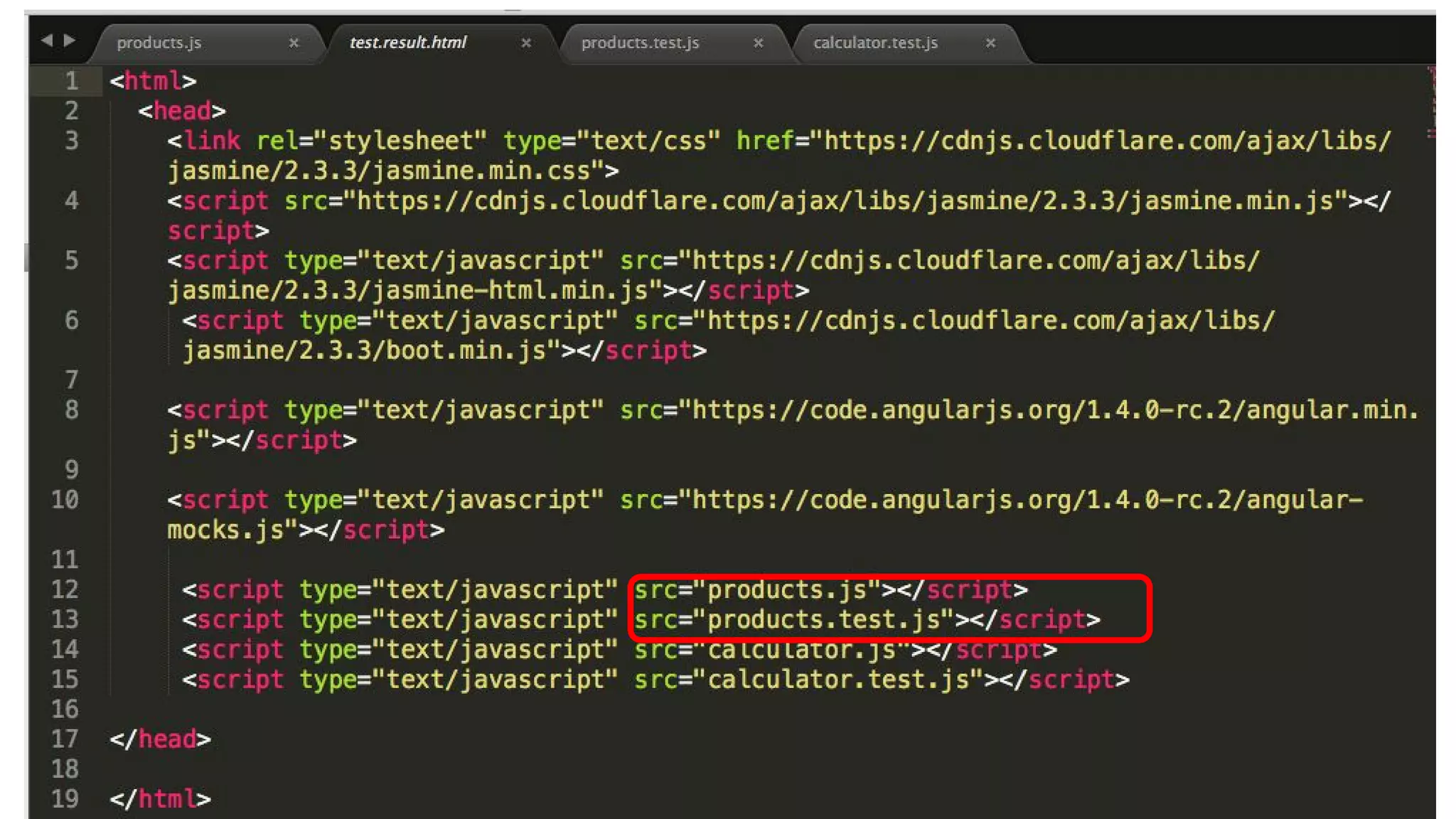Select the test.result.html tab
The width and height of the screenshot is (1456, 819).
[407, 43]
